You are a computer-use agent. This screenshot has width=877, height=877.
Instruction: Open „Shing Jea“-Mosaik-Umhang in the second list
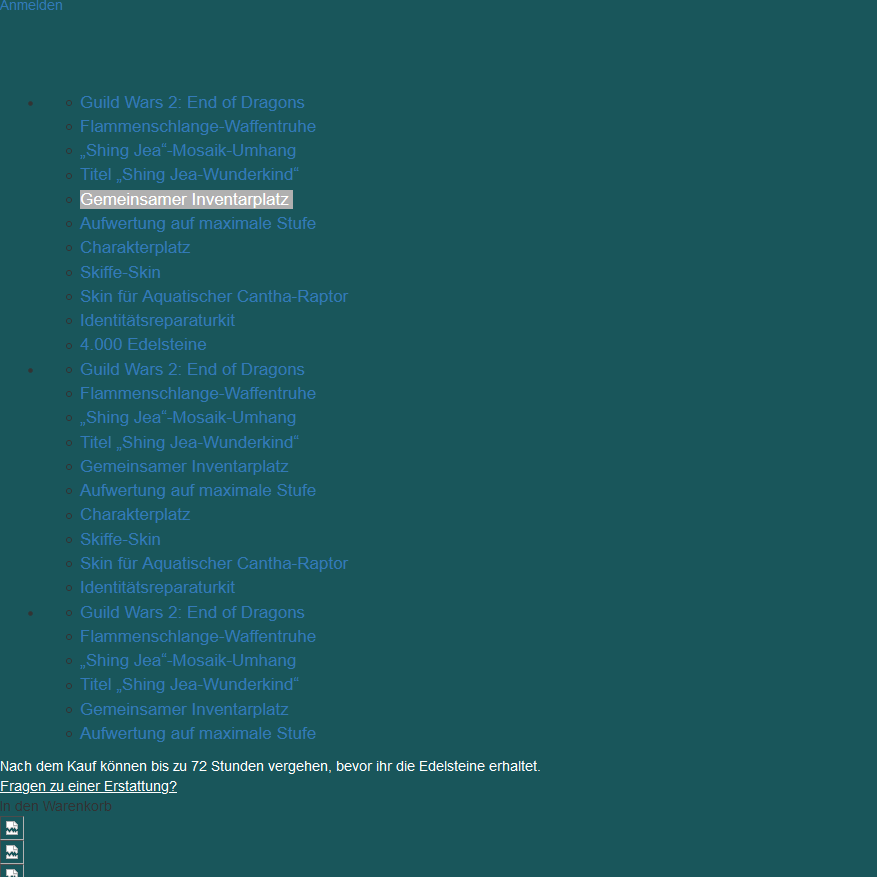(x=188, y=418)
